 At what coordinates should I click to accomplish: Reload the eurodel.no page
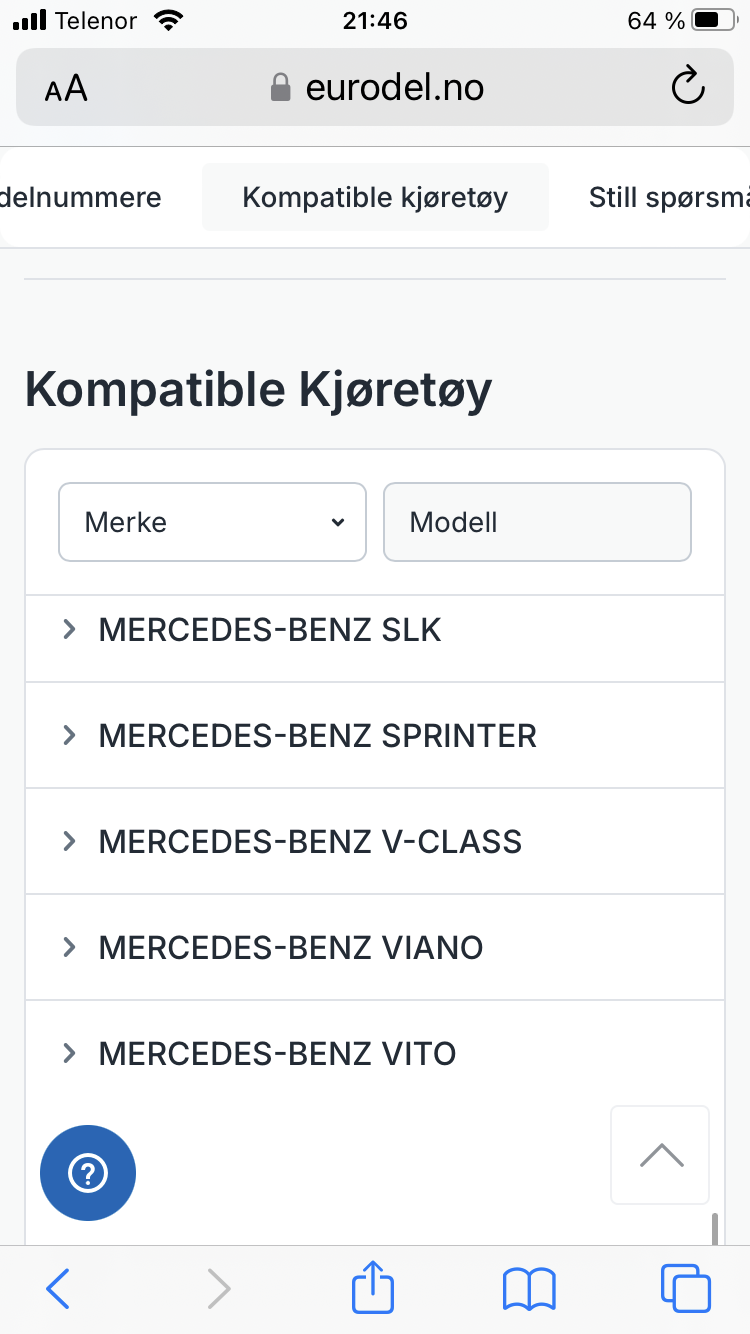687,87
